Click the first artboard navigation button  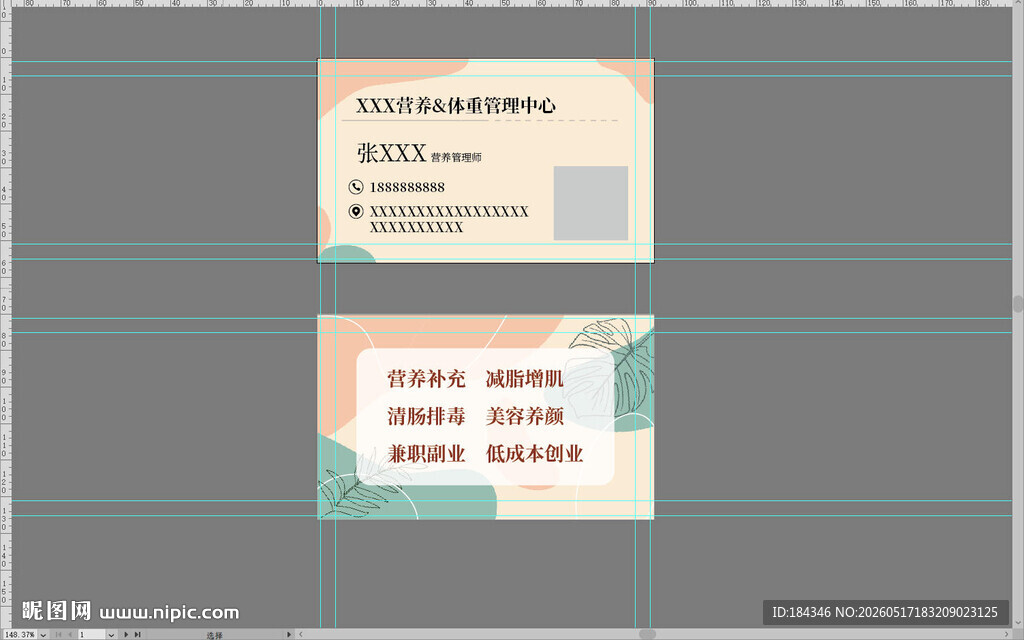(59, 634)
